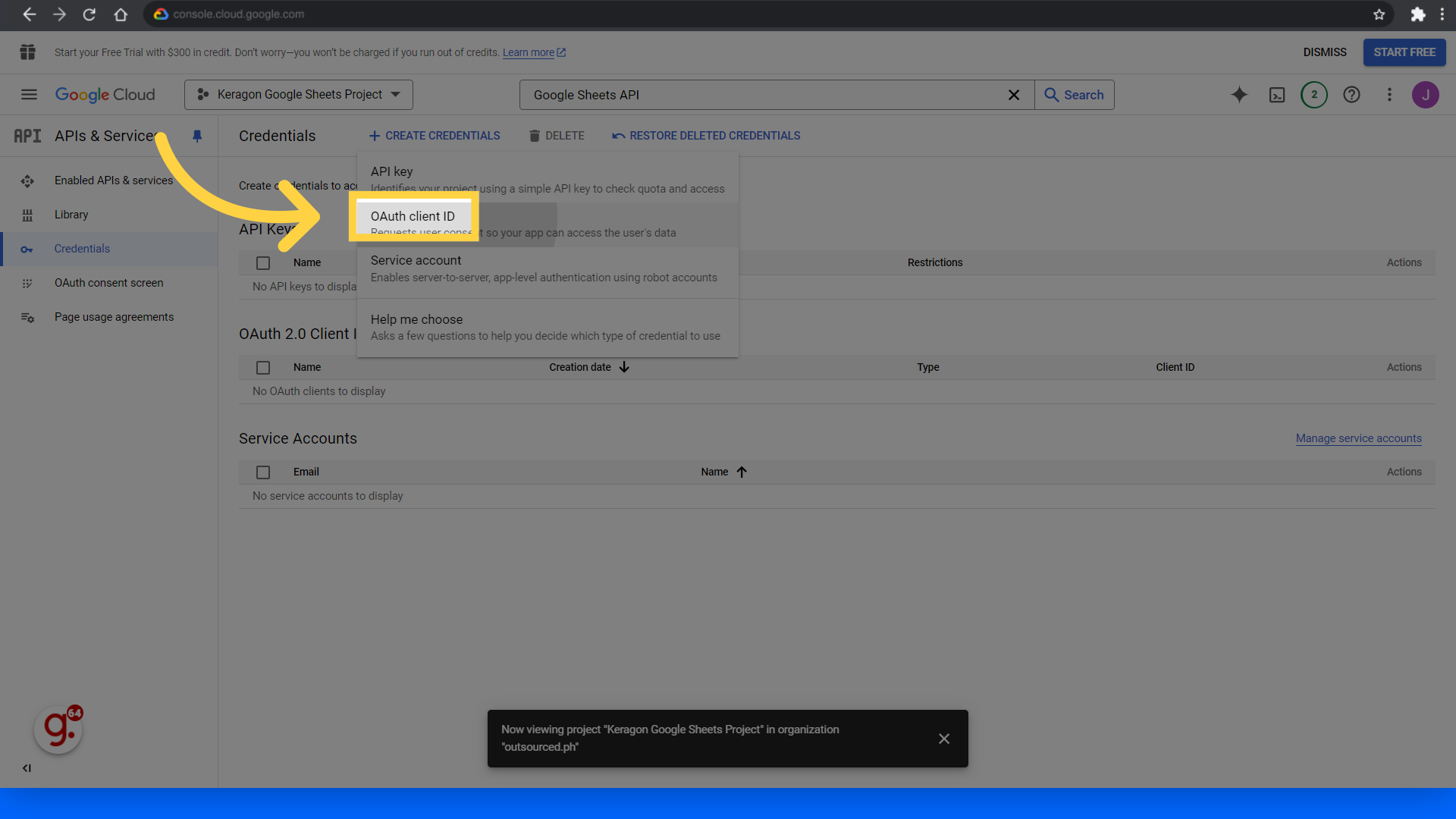This screenshot has height=819, width=1456.
Task: Click the Enabled APIs & services icon
Action: (27, 180)
